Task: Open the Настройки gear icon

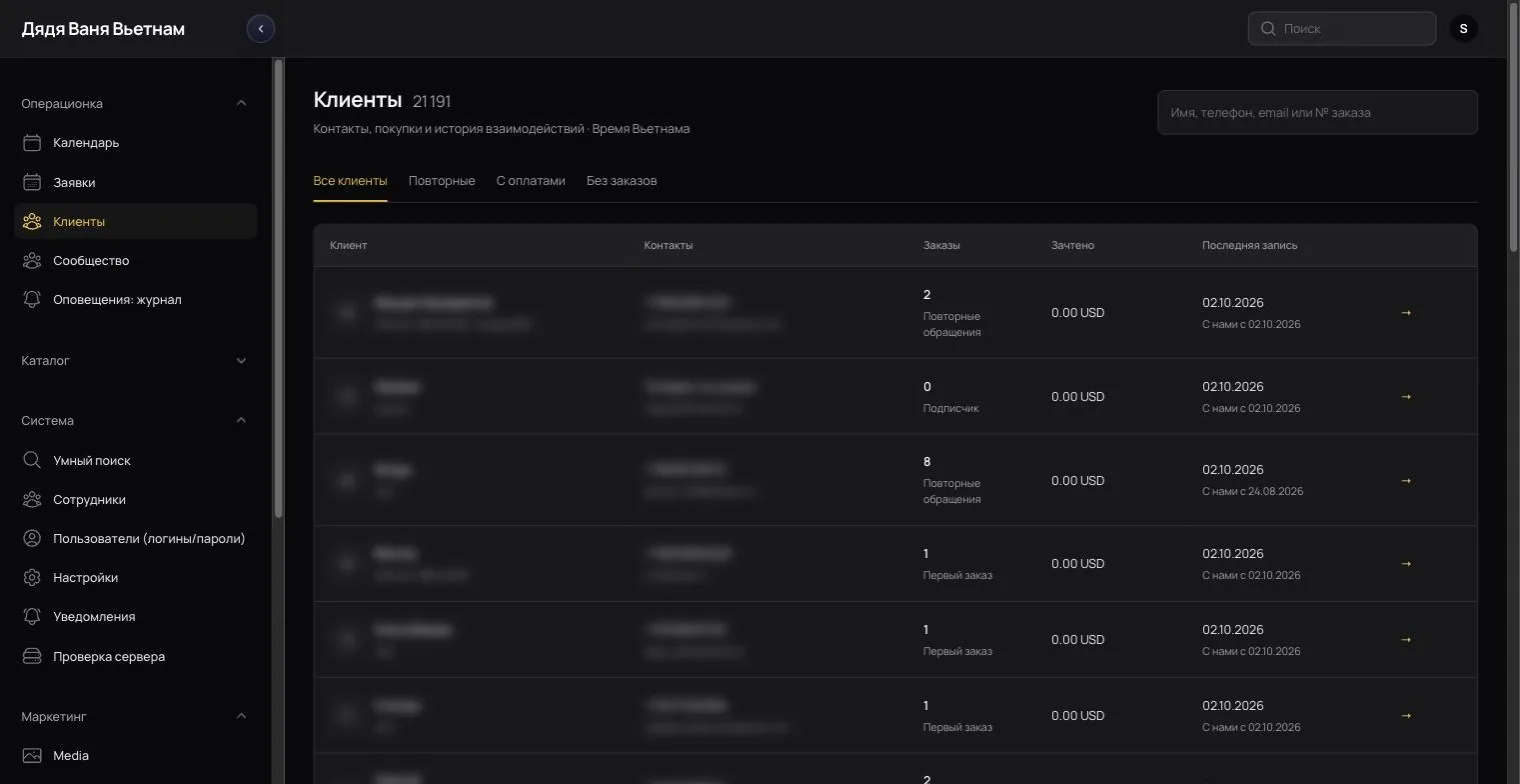Action: tap(32, 577)
